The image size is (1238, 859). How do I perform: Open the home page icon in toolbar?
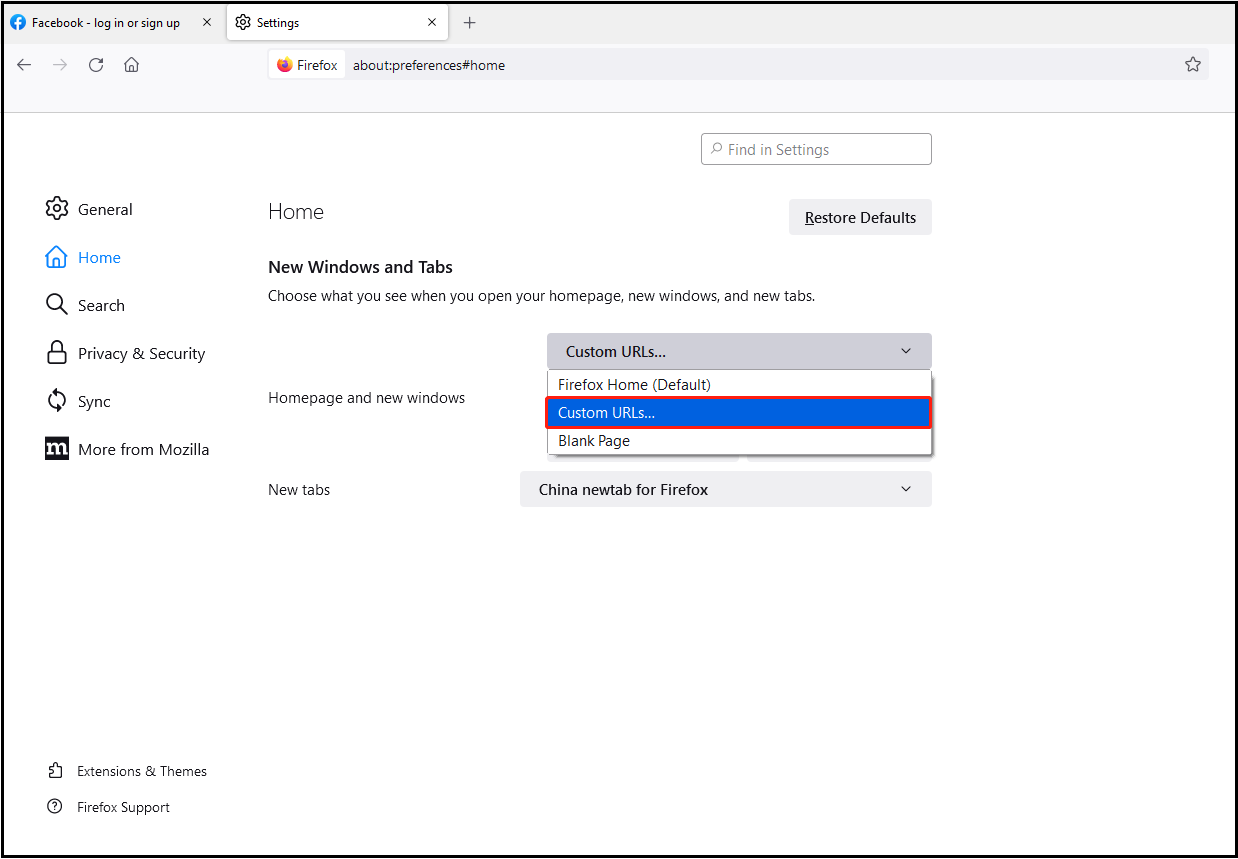tap(131, 65)
